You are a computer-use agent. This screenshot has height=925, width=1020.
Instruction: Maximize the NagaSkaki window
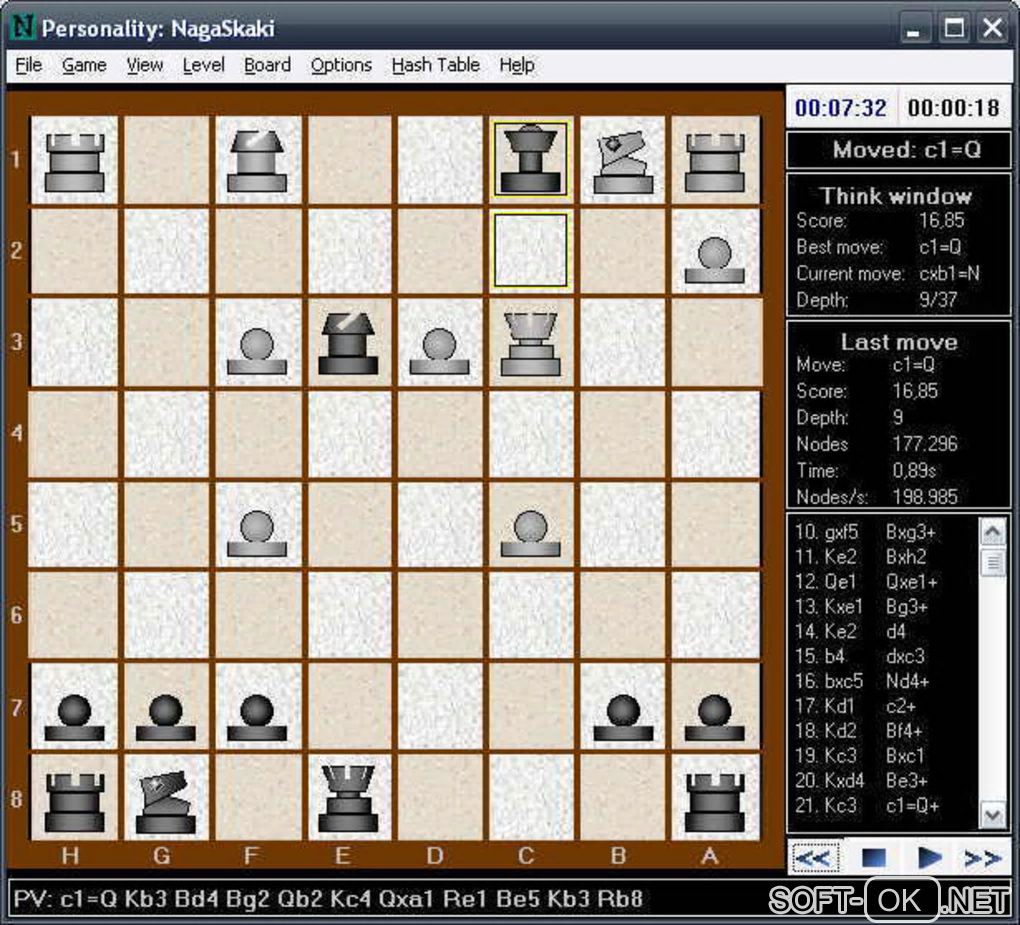point(954,28)
